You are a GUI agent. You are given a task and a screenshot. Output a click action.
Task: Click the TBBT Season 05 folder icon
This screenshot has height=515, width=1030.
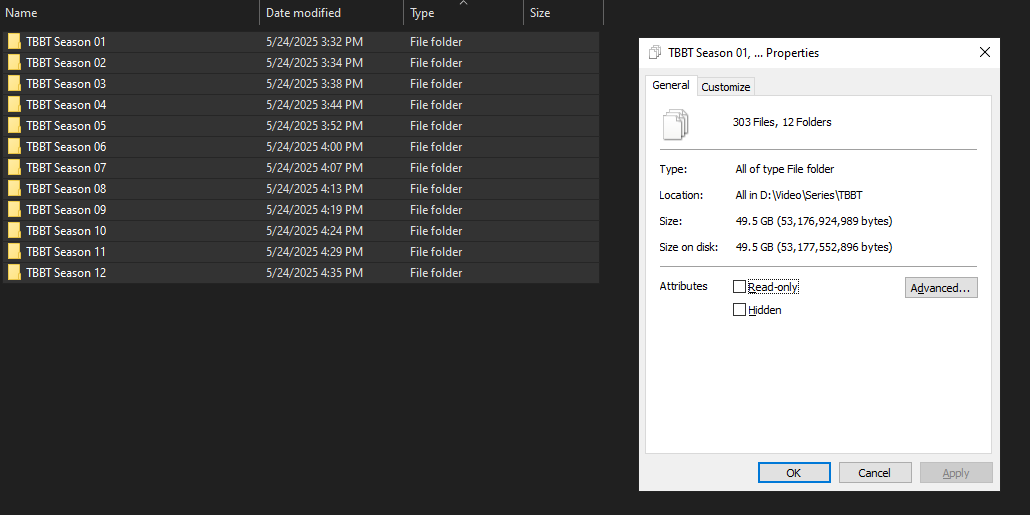[14, 126]
